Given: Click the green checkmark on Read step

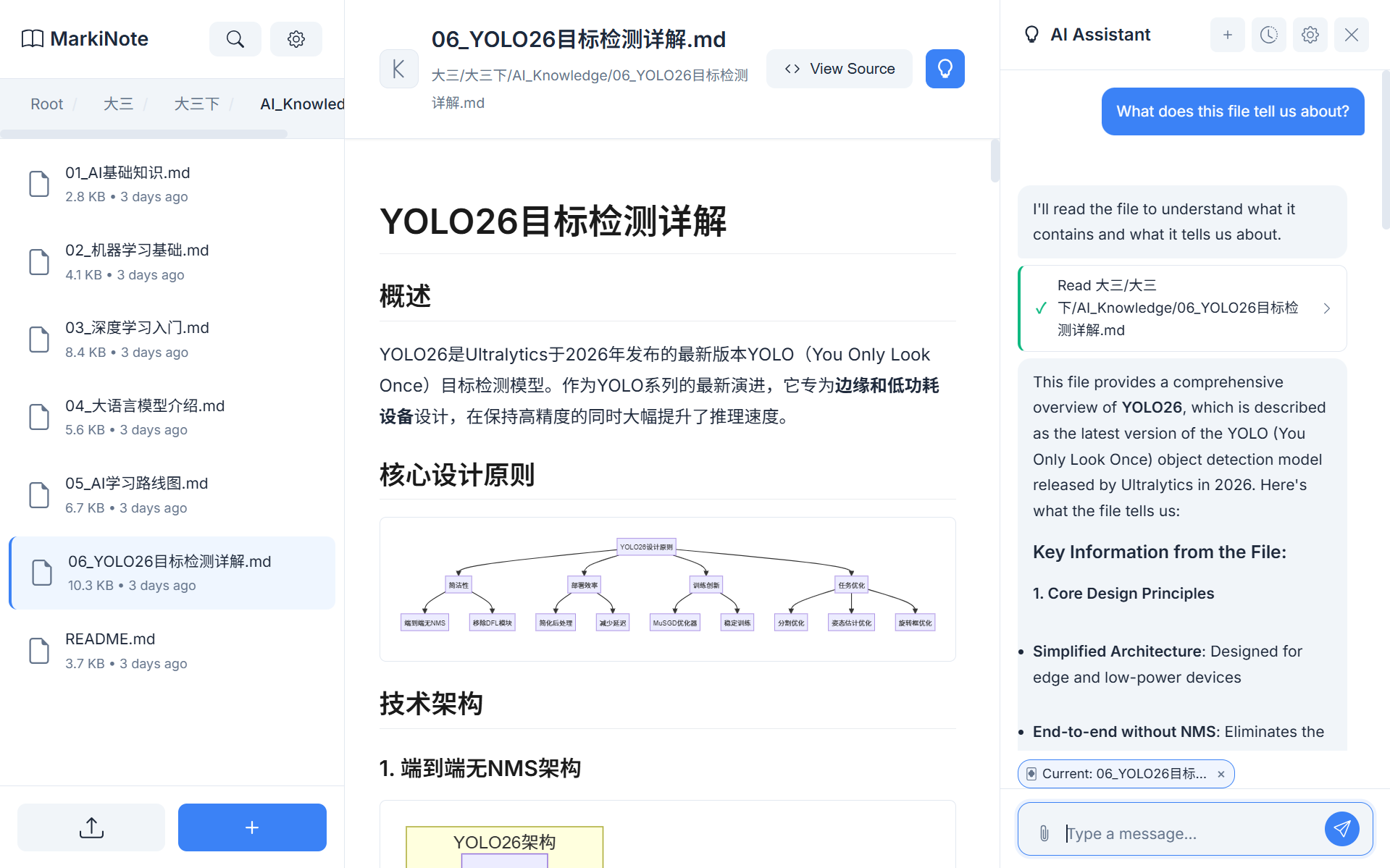Looking at the screenshot, I should tap(1041, 308).
